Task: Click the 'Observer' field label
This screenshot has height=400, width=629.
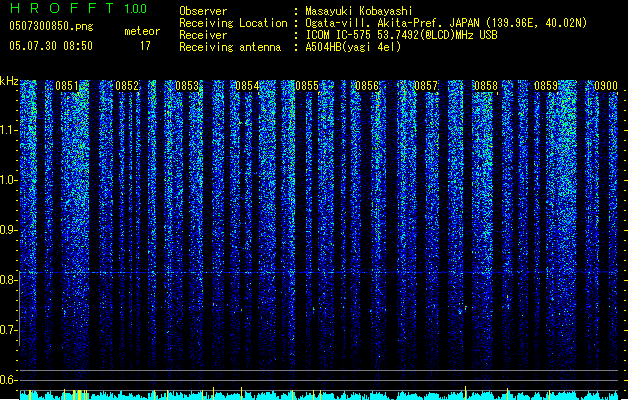Action: 203,11
